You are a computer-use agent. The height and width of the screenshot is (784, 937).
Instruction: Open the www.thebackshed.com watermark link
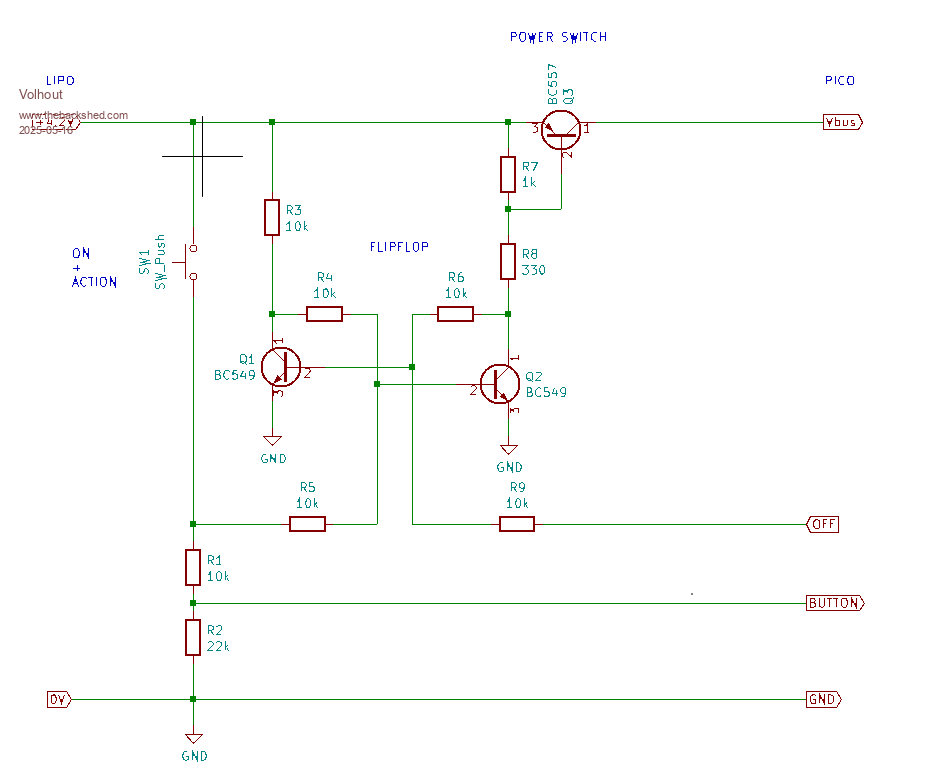tap(73, 115)
